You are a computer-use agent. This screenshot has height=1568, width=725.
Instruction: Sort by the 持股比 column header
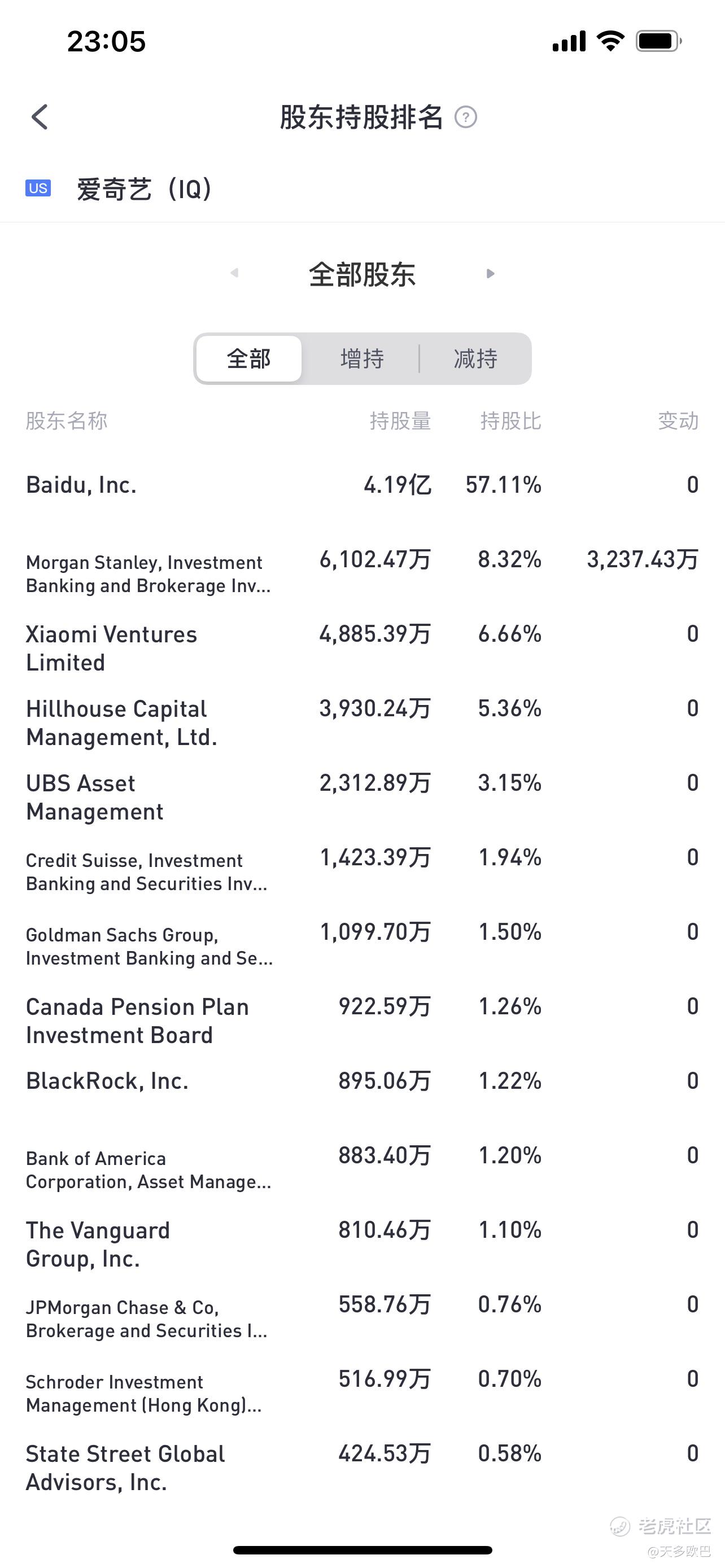click(x=510, y=421)
